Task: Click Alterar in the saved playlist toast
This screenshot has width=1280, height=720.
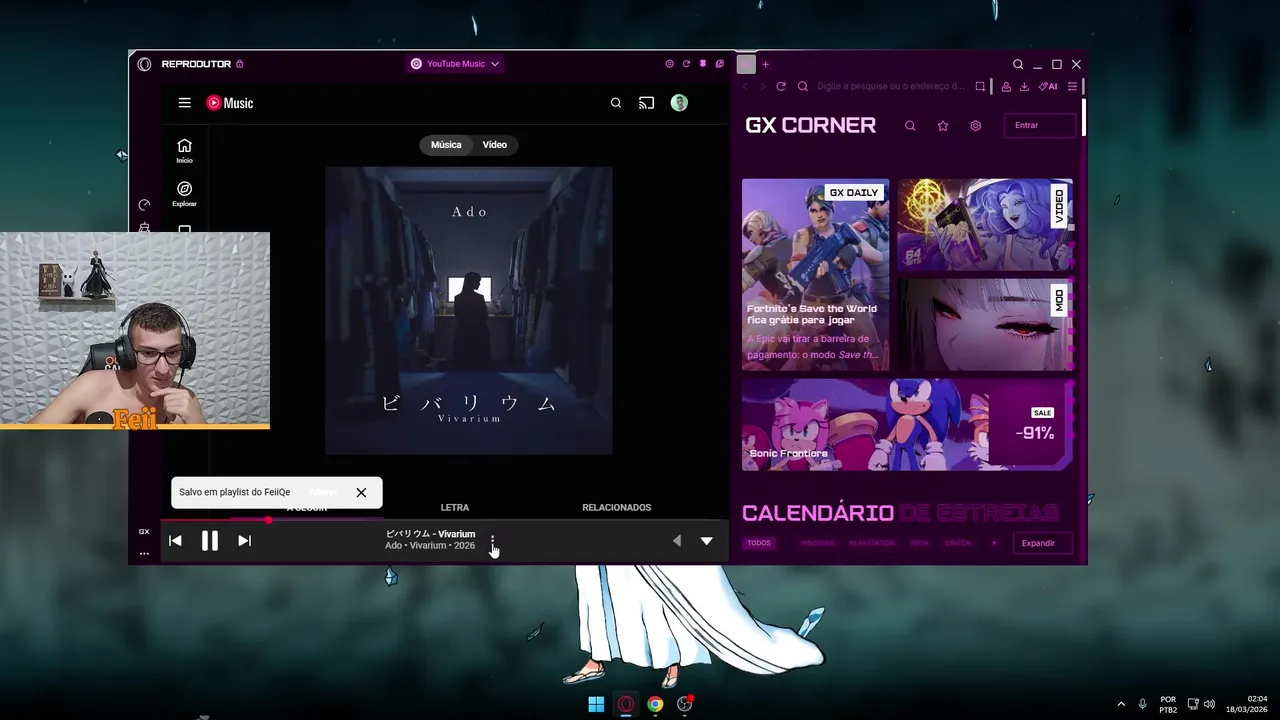Action: click(x=322, y=492)
